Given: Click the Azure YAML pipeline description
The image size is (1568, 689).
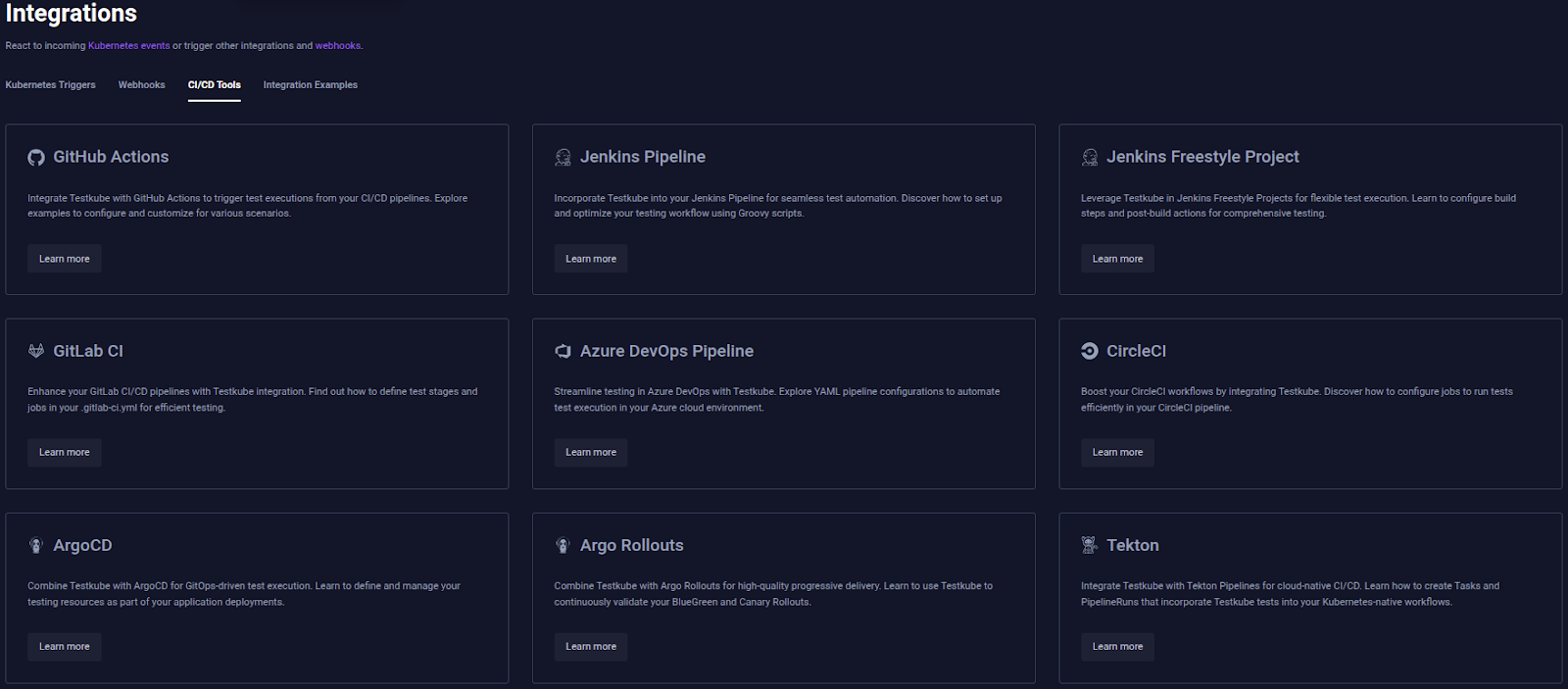Looking at the screenshot, I should [x=777, y=400].
